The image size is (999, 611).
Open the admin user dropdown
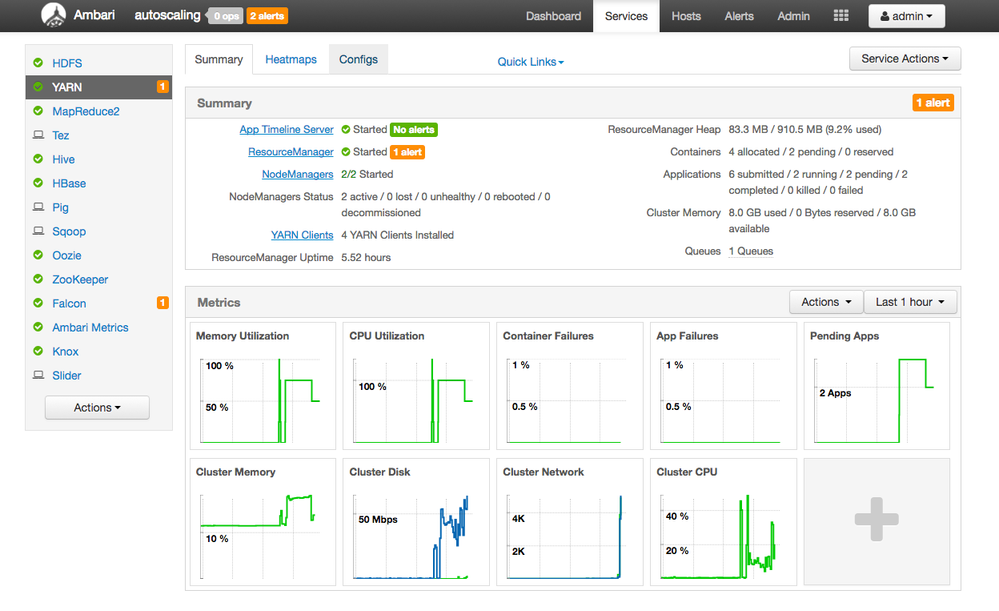(x=907, y=16)
